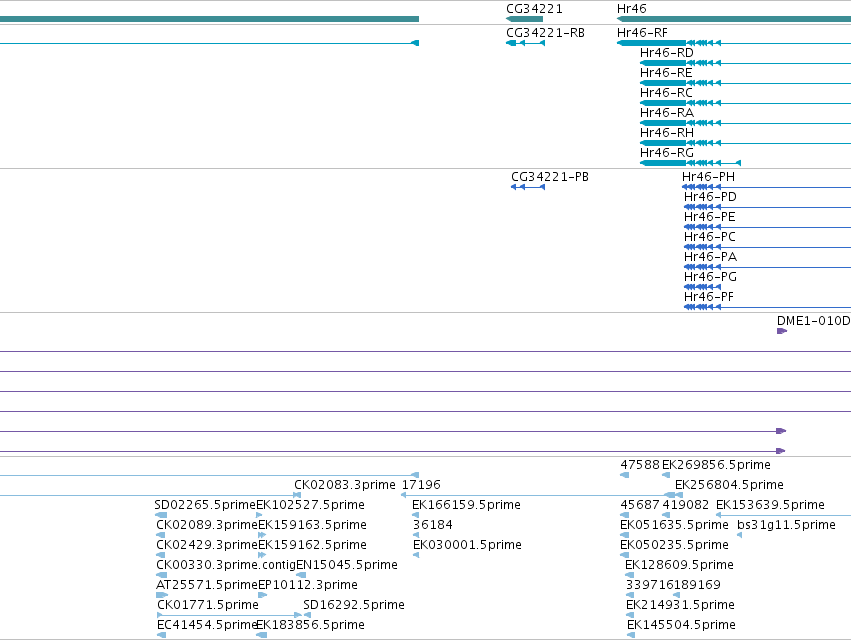Select the EK050235.5prime EST label

pyautogui.click(x=674, y=545)
